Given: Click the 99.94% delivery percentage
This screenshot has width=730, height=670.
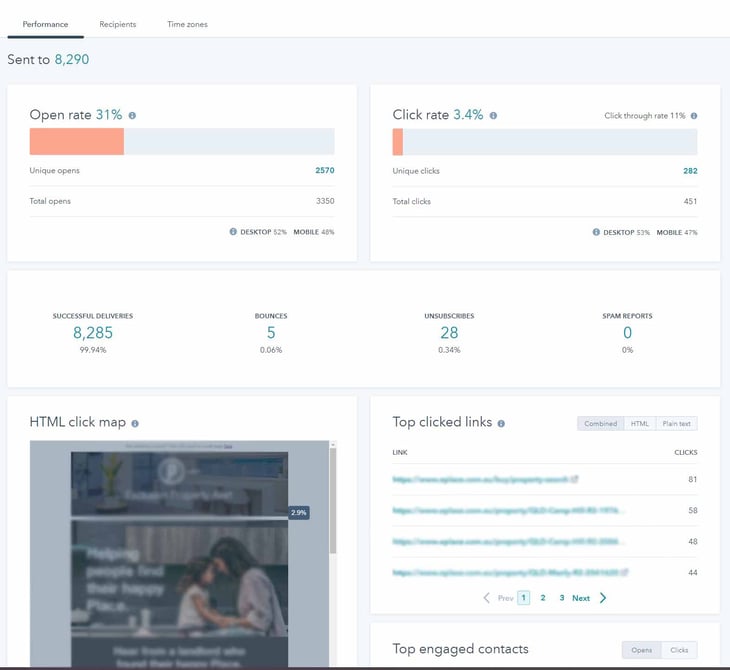Looking at the screenshot, I should [x=93, y=350].
